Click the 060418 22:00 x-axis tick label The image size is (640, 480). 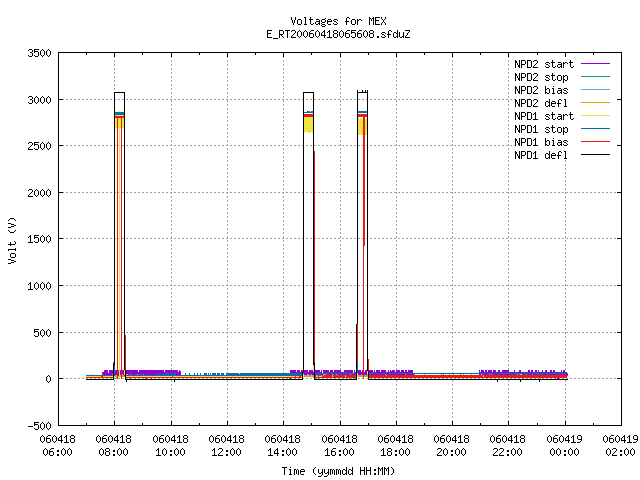507,446
